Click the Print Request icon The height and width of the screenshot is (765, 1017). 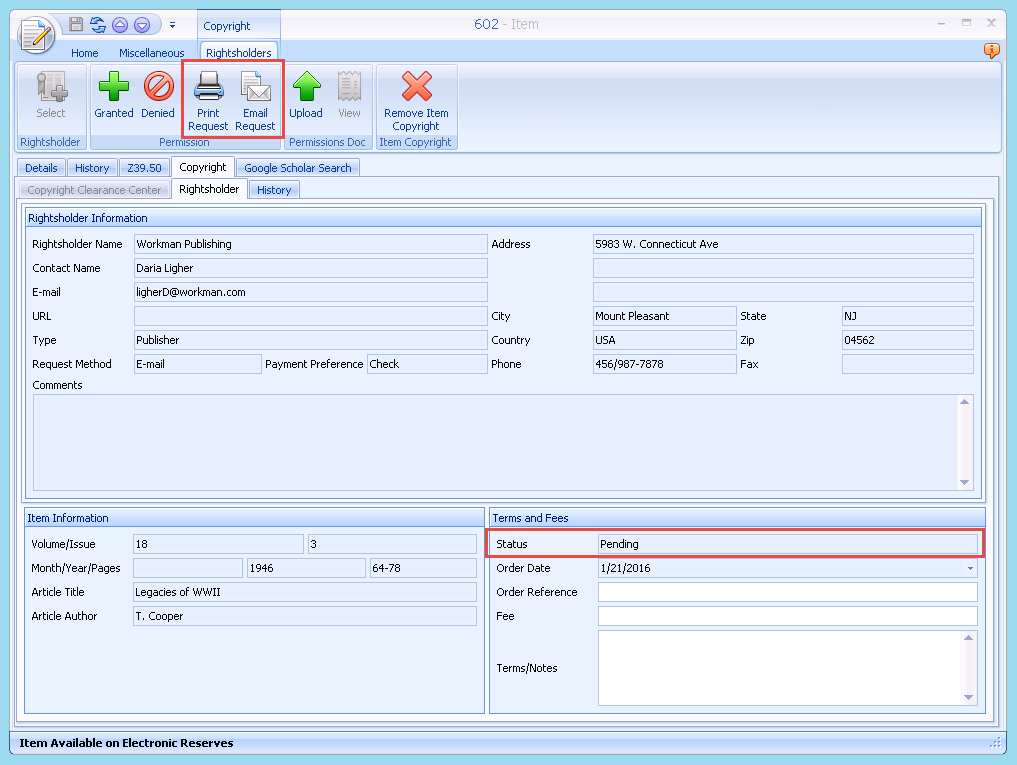point(208,99)
